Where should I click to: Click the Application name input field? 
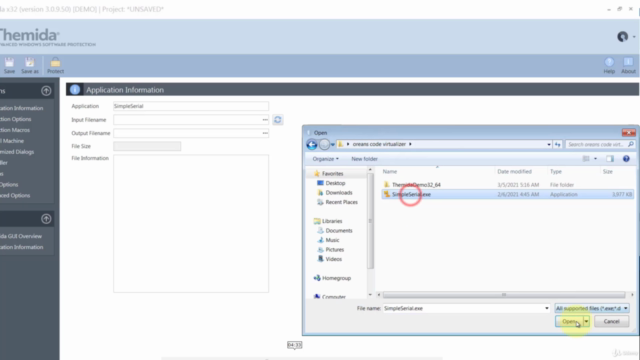(x=191, y=106)
